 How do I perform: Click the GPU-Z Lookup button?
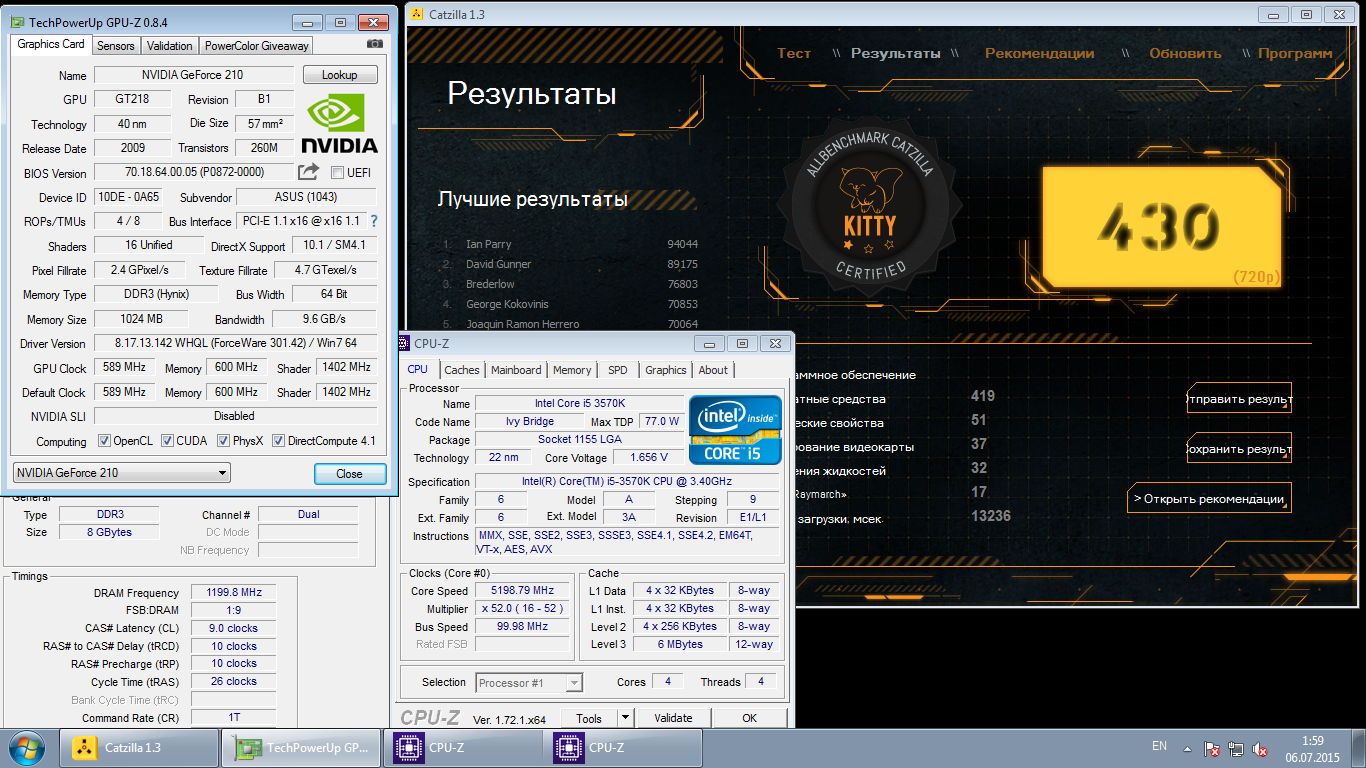pos(340,75)
